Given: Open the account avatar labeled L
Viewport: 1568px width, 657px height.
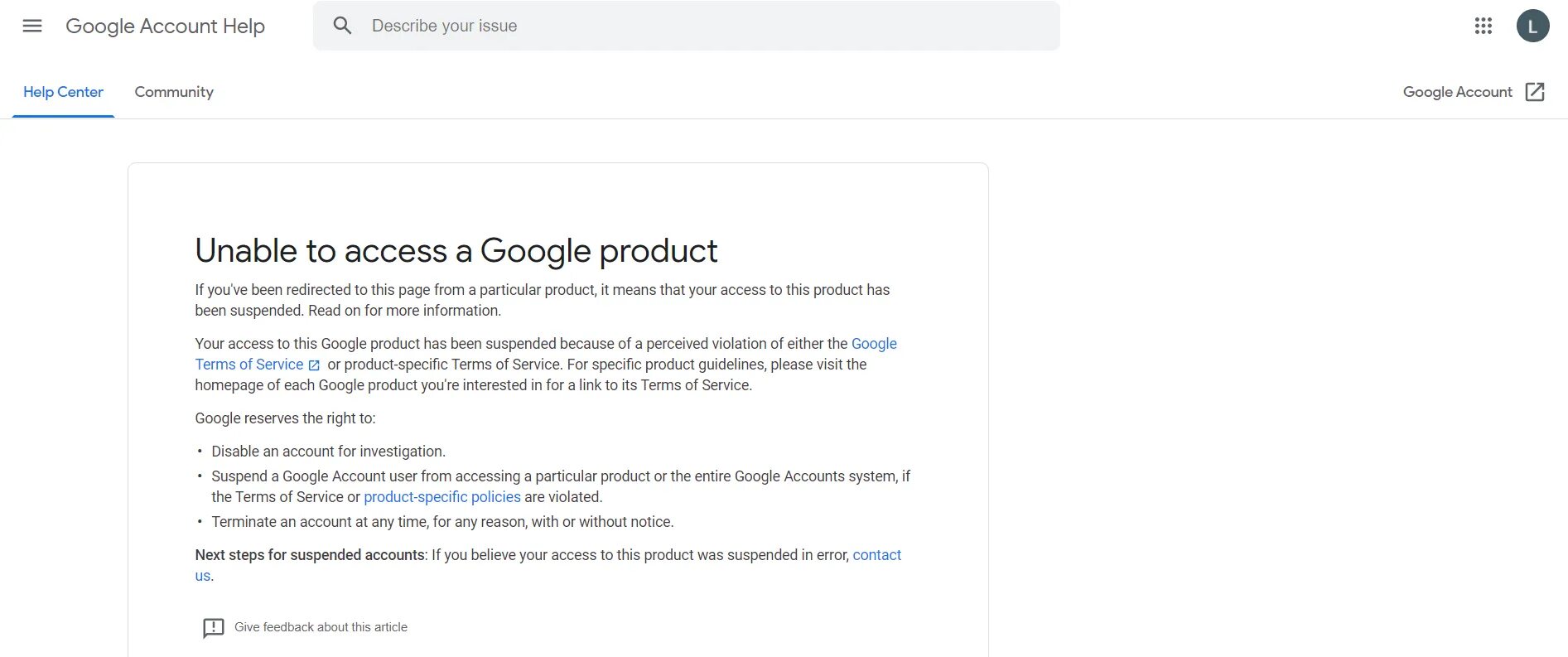Looking at the screenshot, I should click(x=1532, y=26).
